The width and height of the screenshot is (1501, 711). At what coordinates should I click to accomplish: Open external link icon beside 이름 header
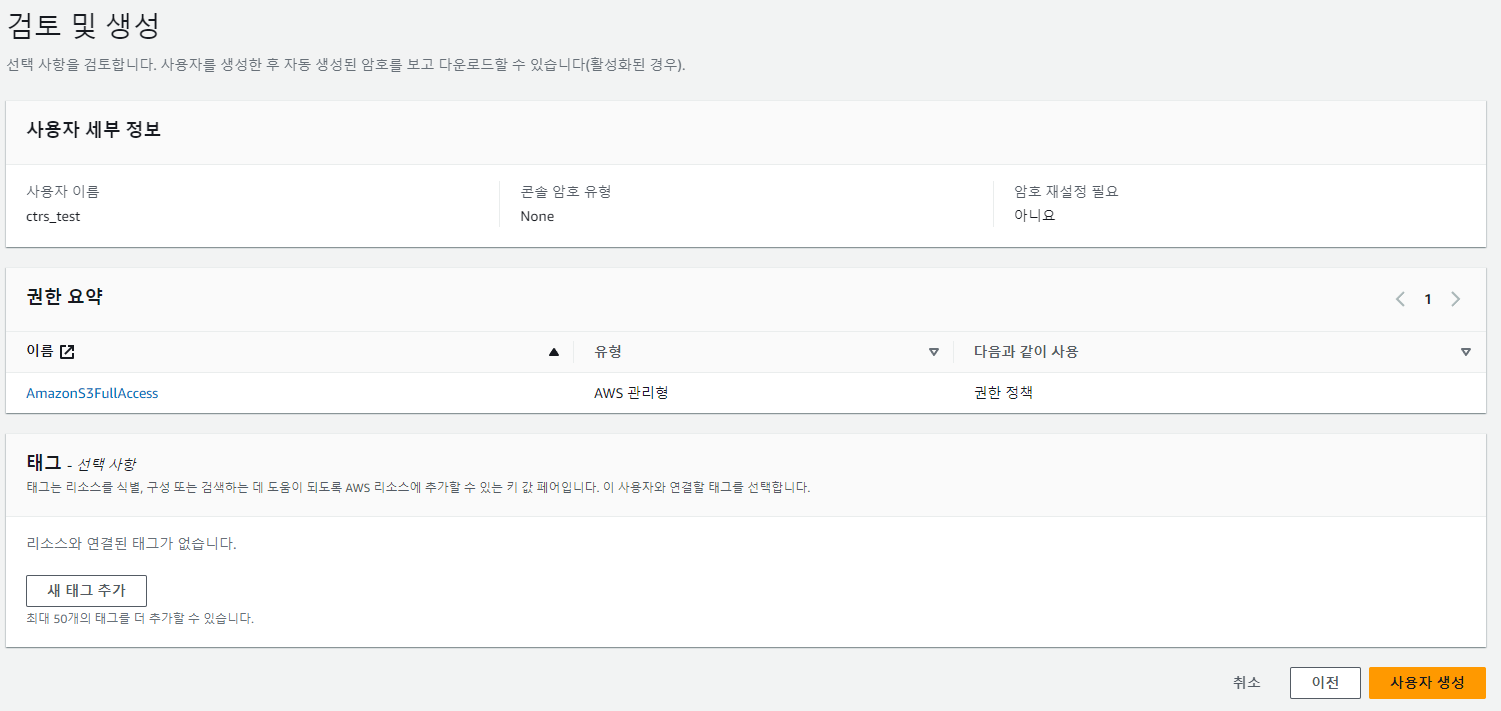click(x=67, y=352)
